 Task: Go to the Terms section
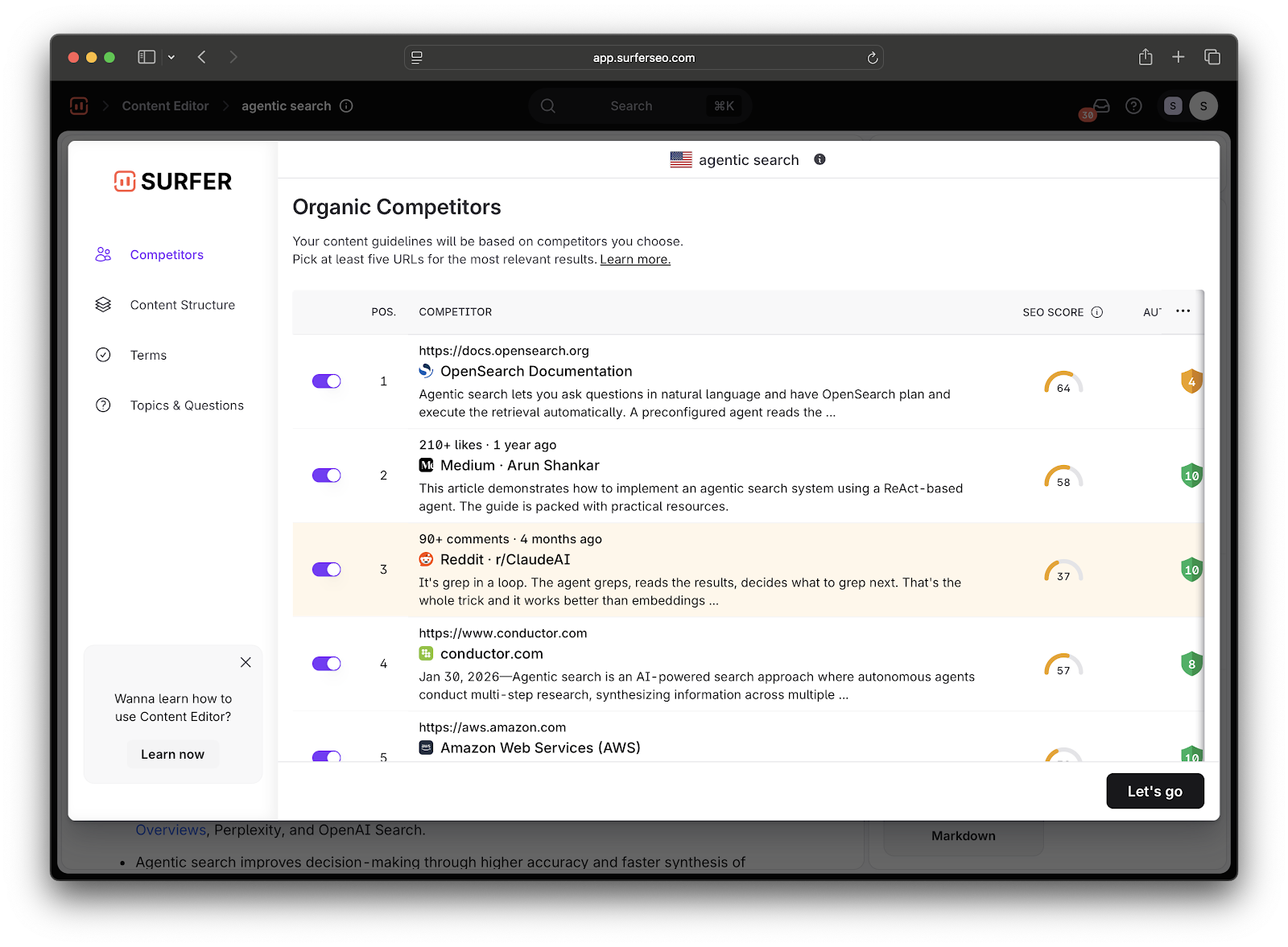pyautogui.click(x=148, y=356)
